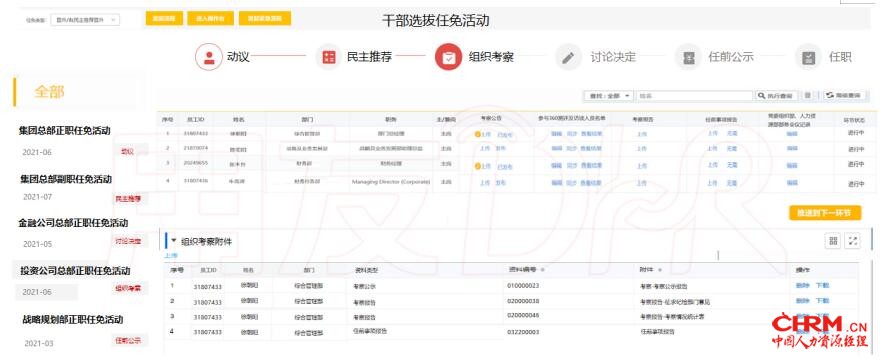Open the 高级查询 advanced query button

coord(844,96)
